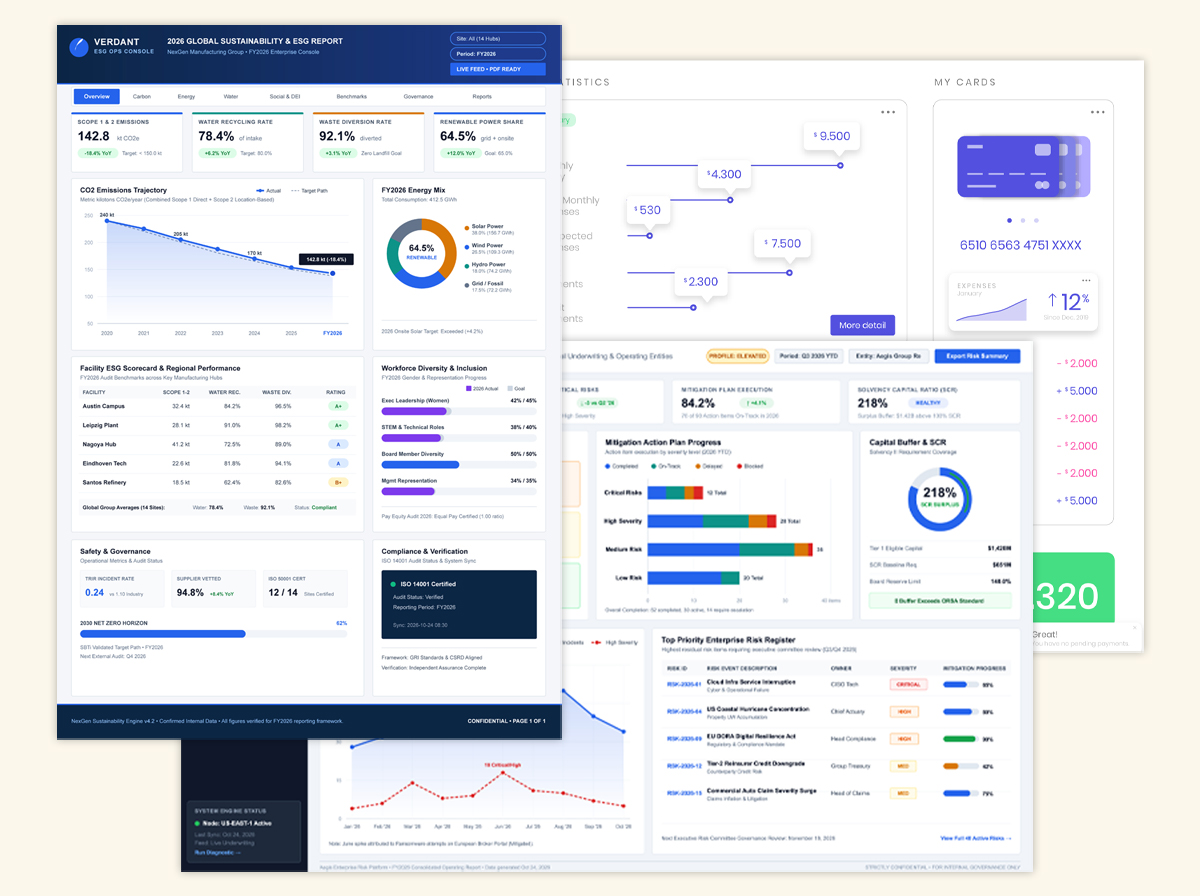The height and width of the screenshot is (896, 1200).
Task: Select the second card carousel dot
Action: tap(1023, 220)
